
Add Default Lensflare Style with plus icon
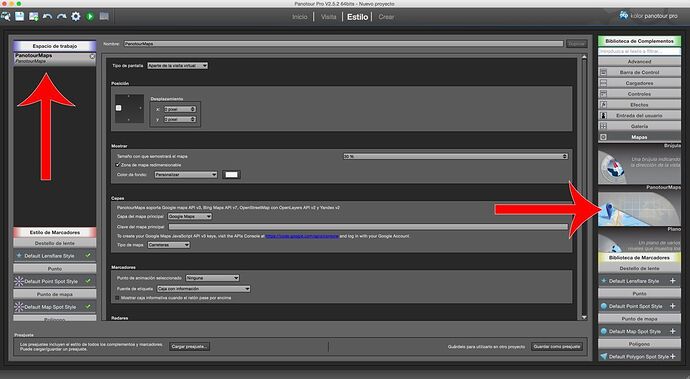point(672,280)
